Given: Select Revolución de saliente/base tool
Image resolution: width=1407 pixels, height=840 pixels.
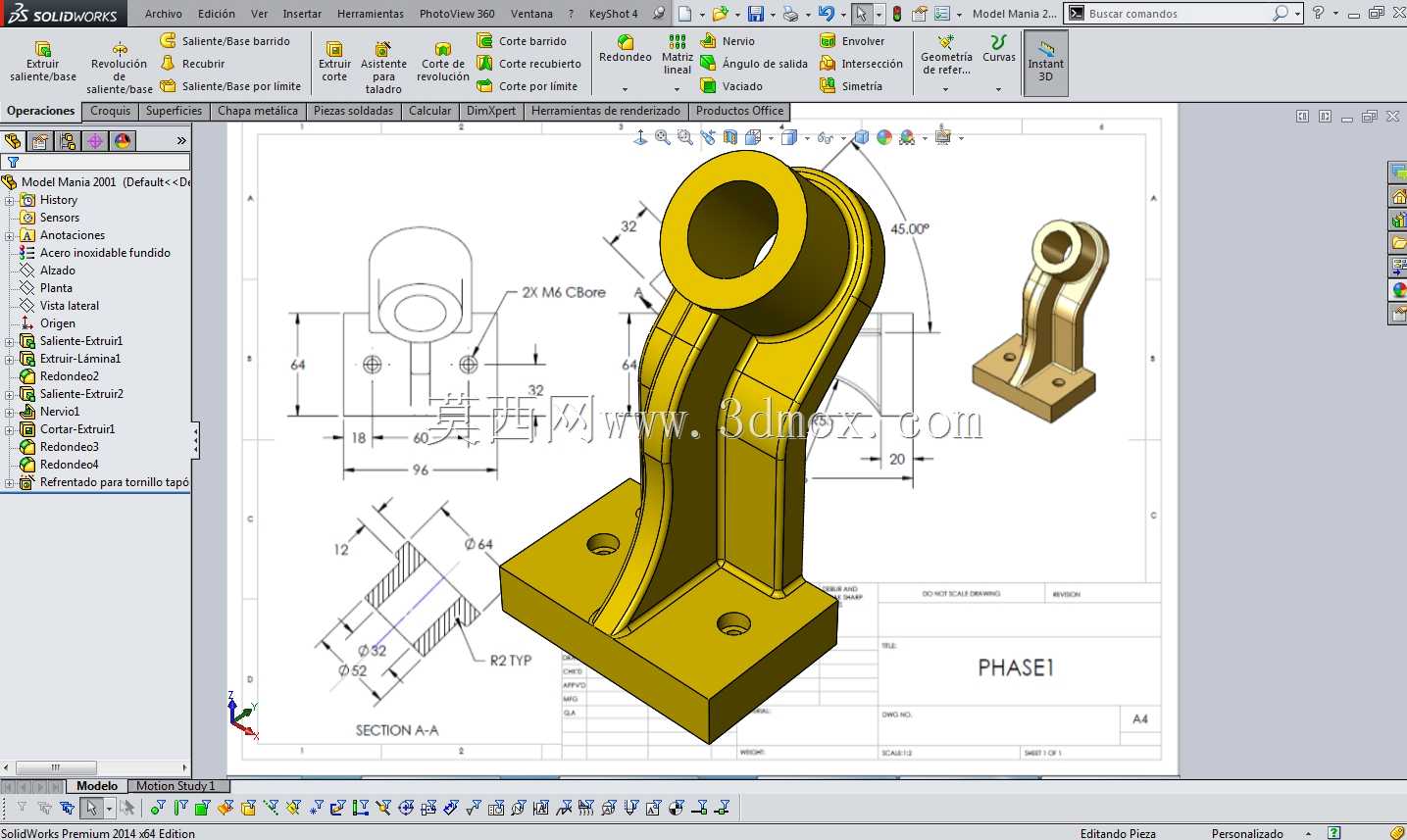Looking at the screenshot, I should (x=120, y=68).
